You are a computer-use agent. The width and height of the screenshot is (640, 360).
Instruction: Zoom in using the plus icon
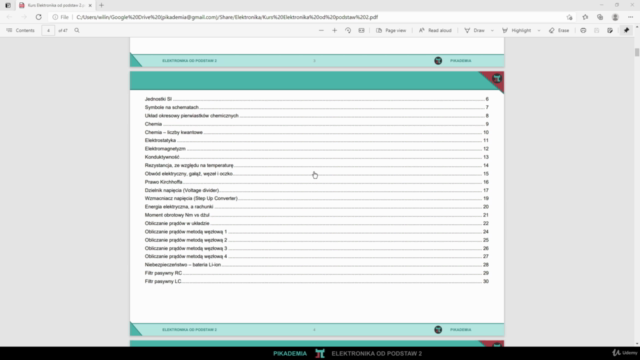(x=334, y=30)
